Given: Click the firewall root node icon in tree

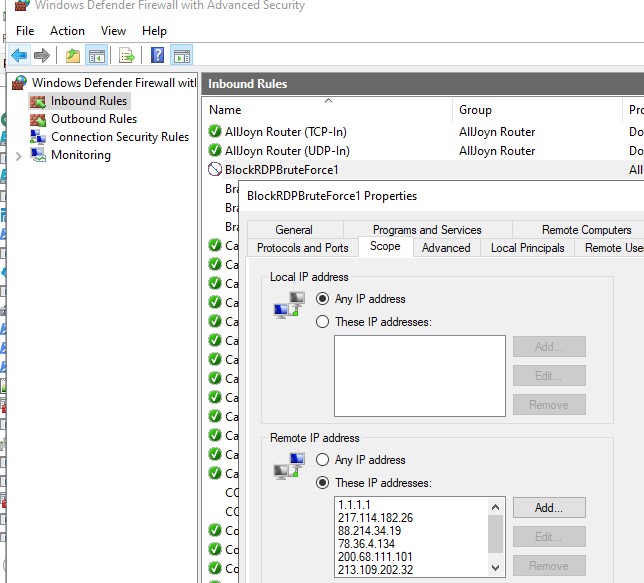Looking at the screenshot, I should click(19, 83).
